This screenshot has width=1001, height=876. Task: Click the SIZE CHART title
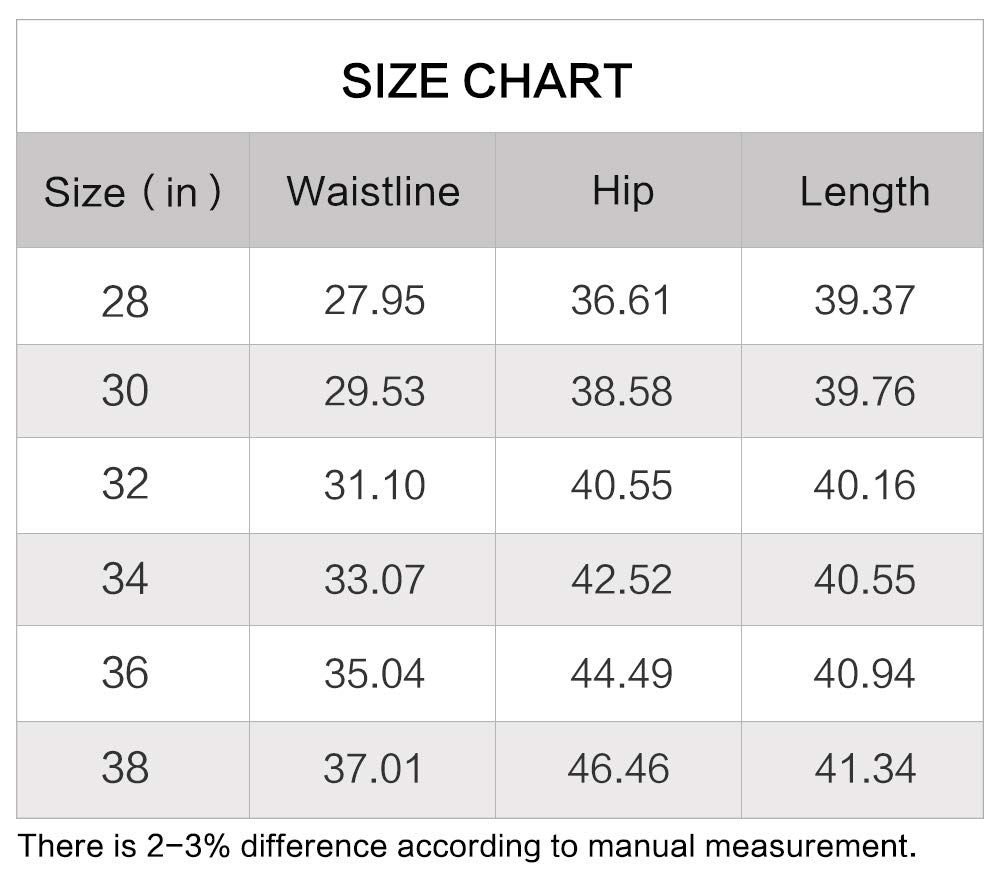click(487, 81)
